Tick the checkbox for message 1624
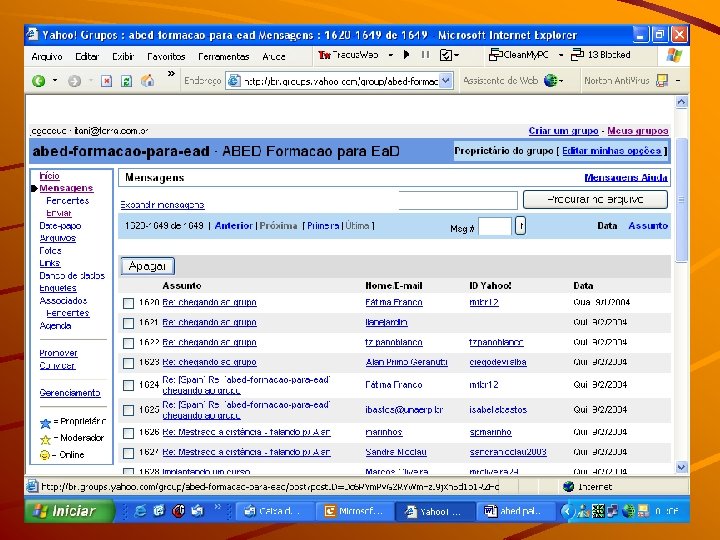Viewport: 720px width, 540px height. [129, 385]
